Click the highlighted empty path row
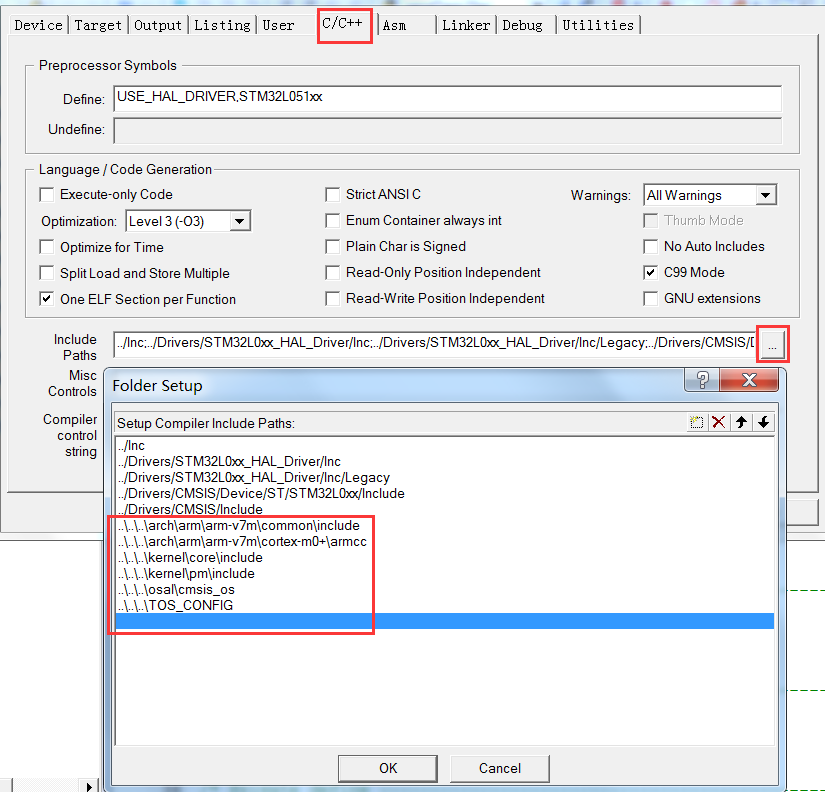The image size is (825, 792). coord(445,621)
